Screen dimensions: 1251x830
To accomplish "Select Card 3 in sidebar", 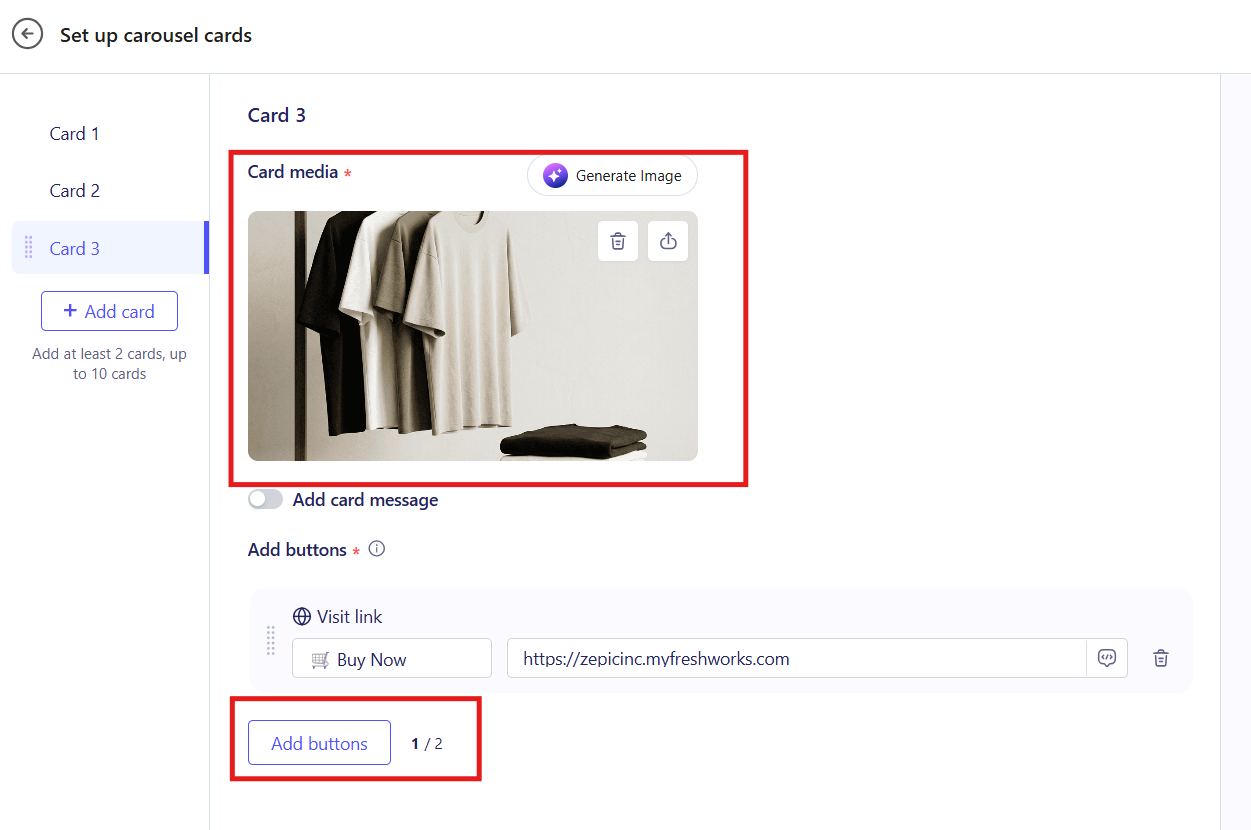I will [110, 248].
